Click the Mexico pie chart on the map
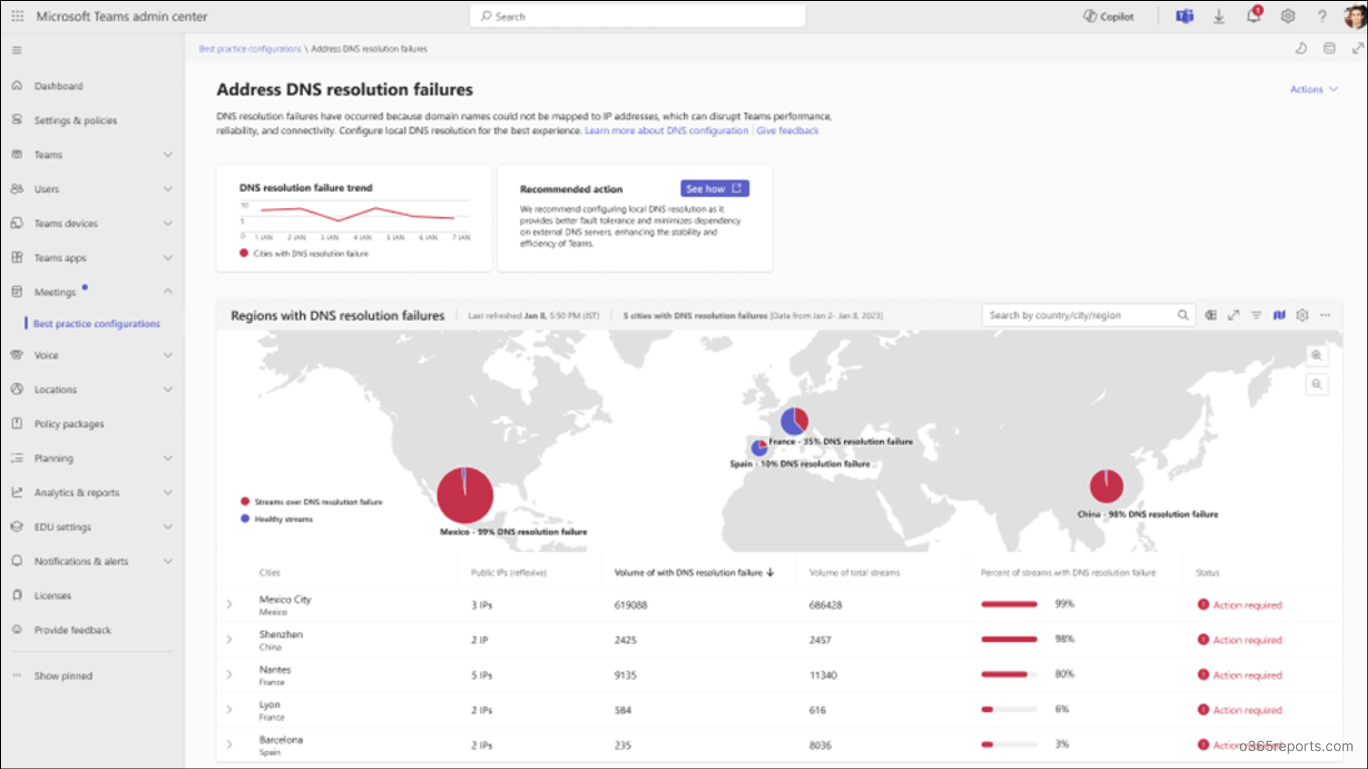 (465, 495)
